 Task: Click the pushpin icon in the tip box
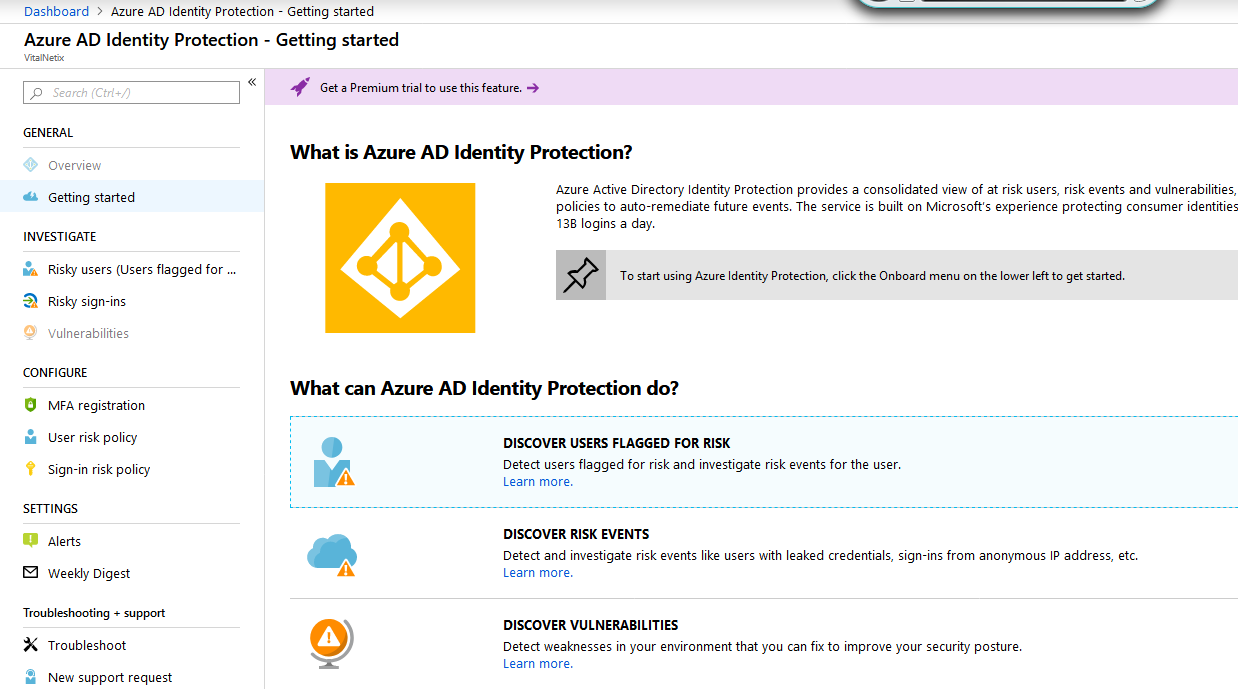(x=581, y=275)
